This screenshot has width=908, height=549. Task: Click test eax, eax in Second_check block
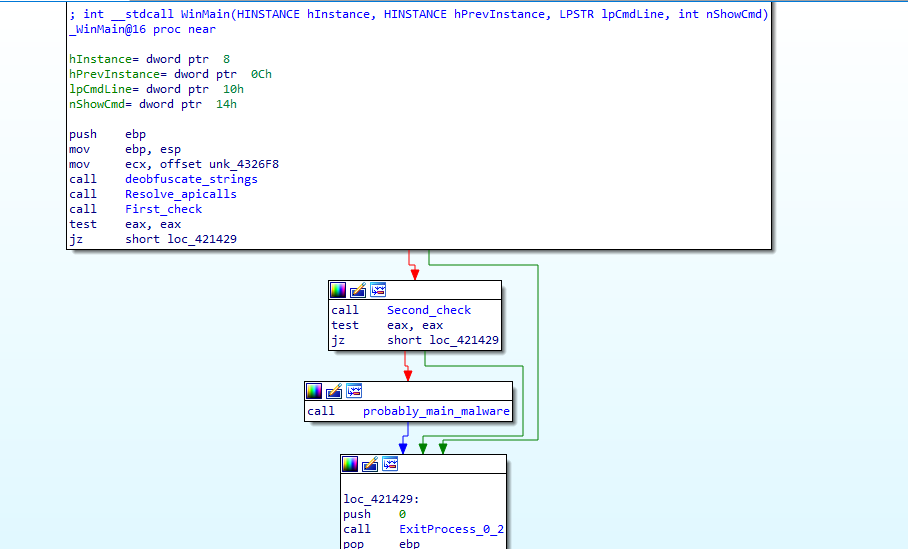(x=387, y=325)
